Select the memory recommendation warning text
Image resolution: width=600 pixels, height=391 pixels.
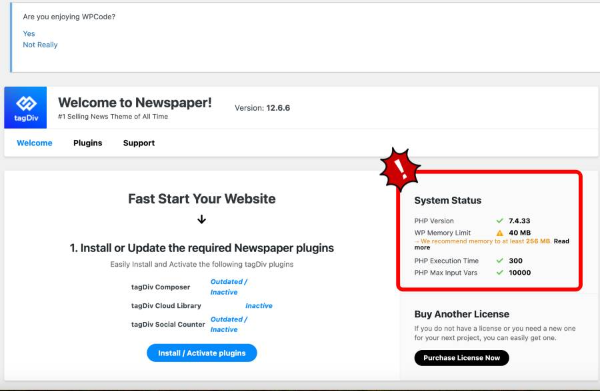pos(482,241)
